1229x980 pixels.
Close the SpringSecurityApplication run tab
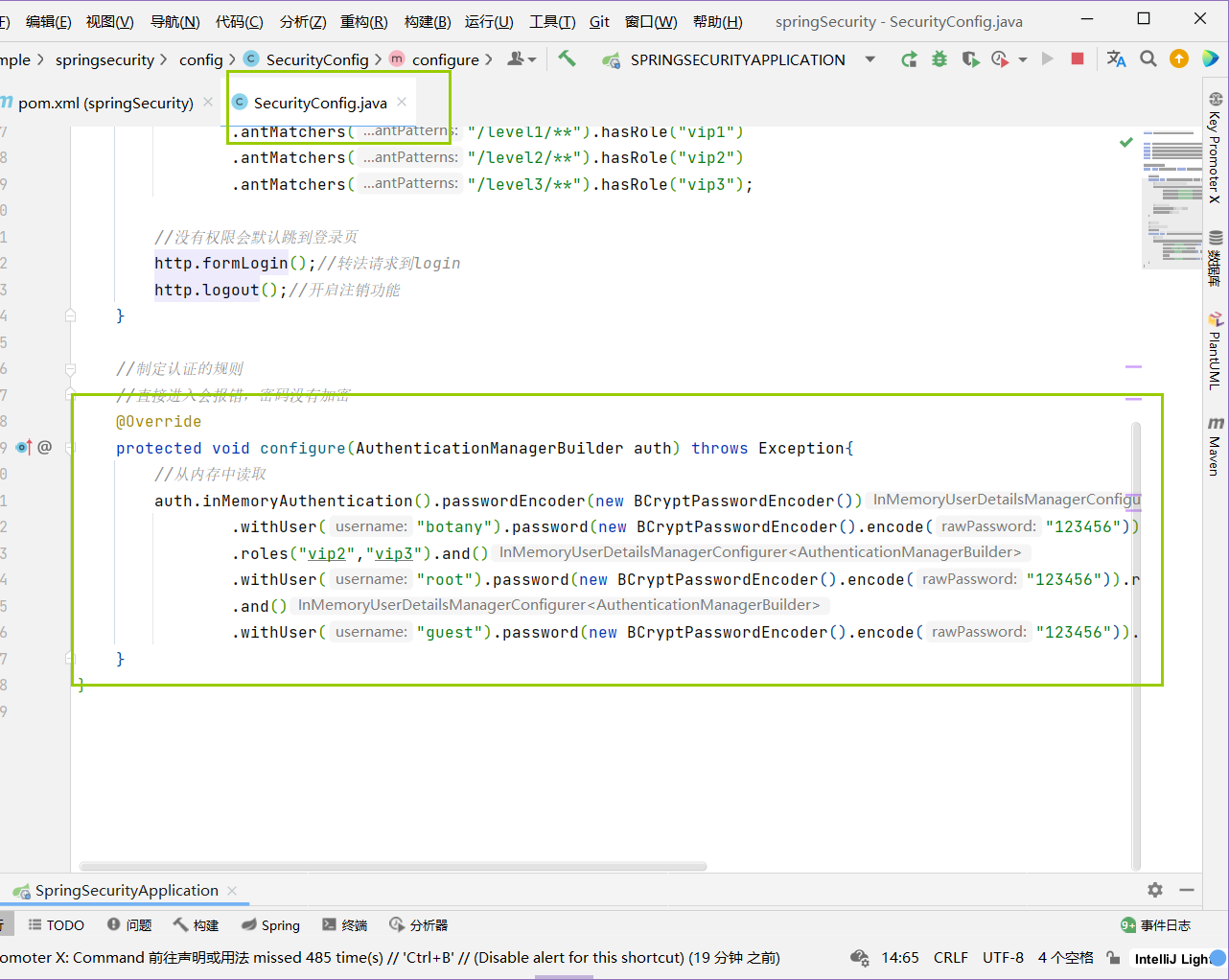point(232,891)
